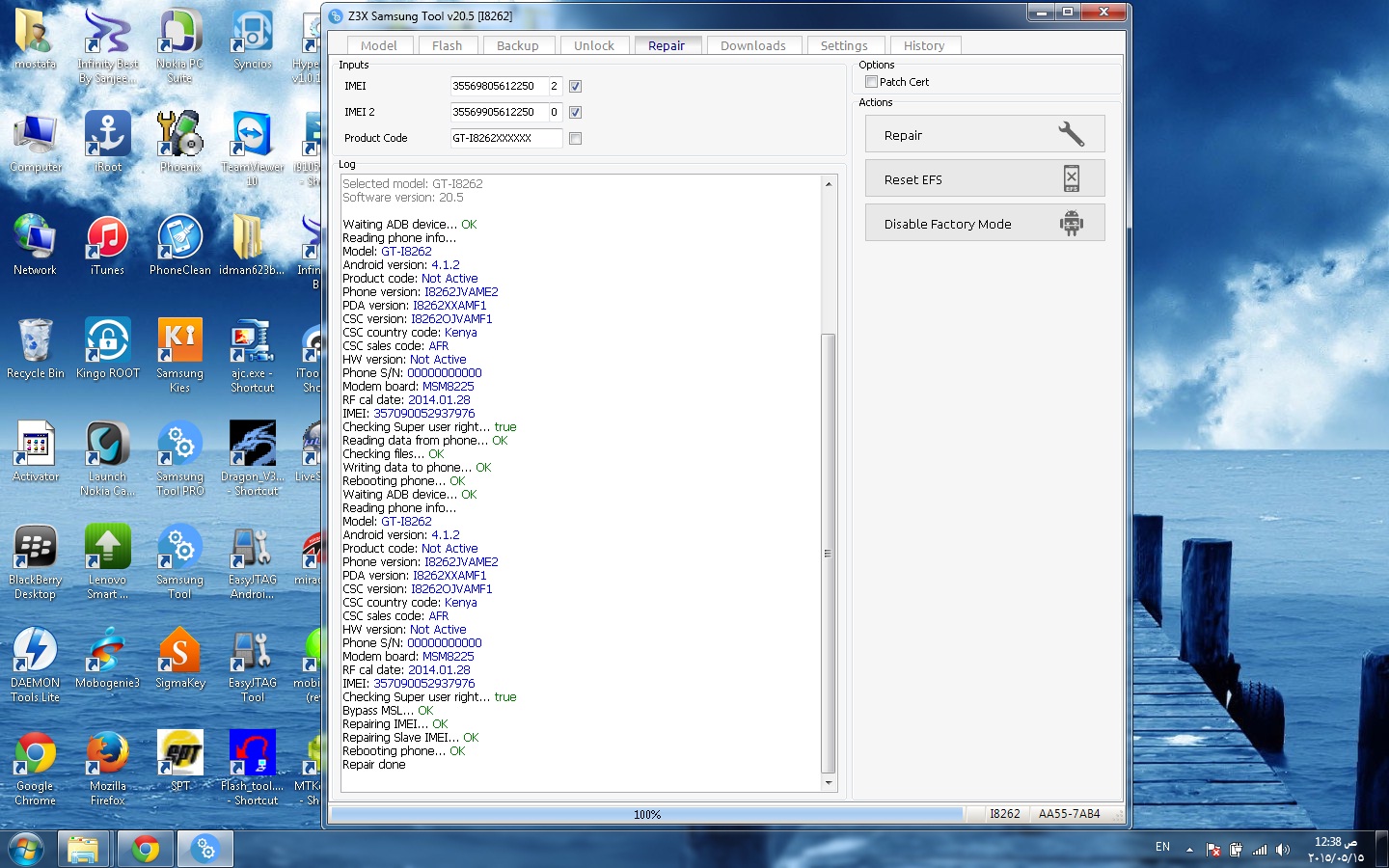Switch to the Flash tab
The width and height of the screenshot is (1389, 868).
(x=447, y=45)
